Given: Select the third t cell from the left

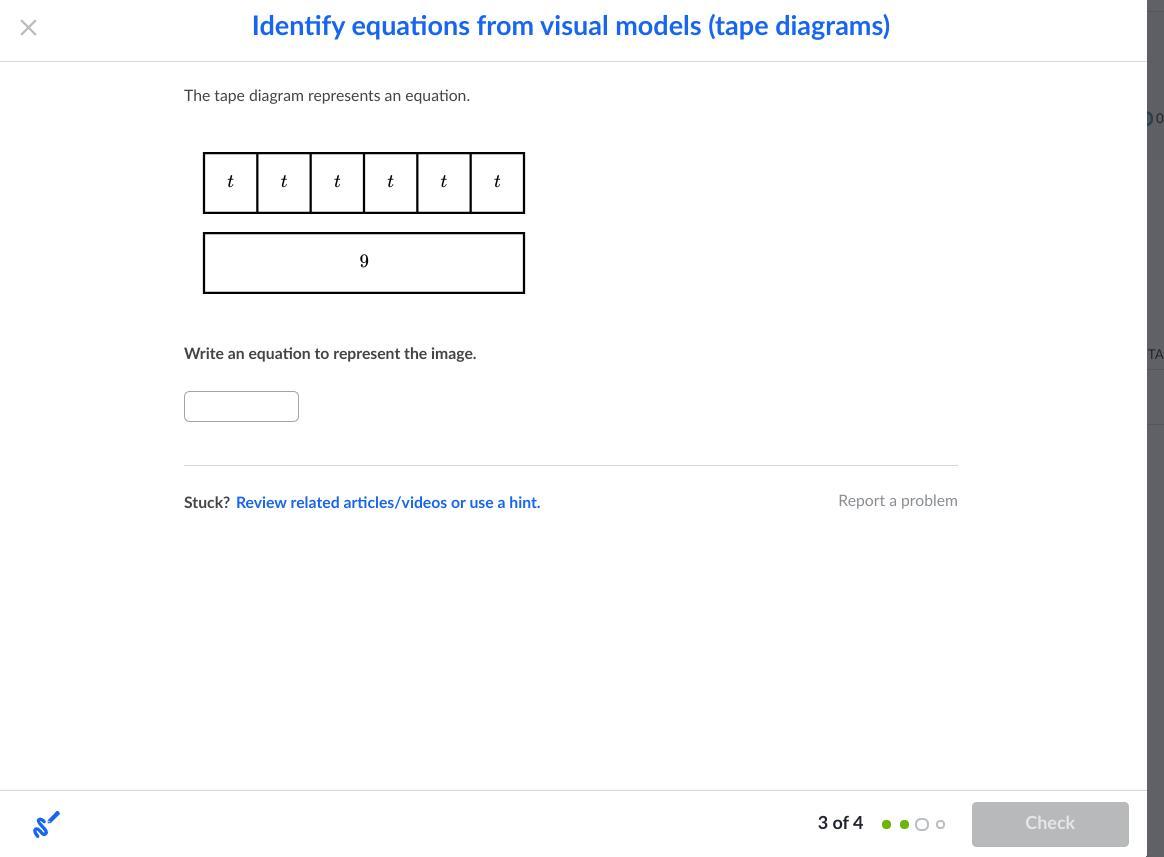Looking at the screenshot, I should click(337, 183).
